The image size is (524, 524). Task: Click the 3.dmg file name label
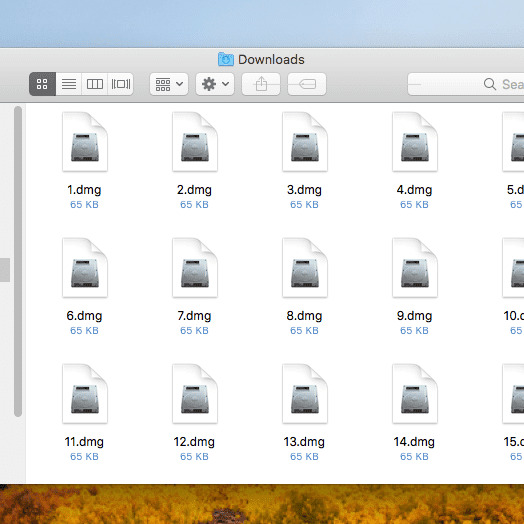pos(304,190)
